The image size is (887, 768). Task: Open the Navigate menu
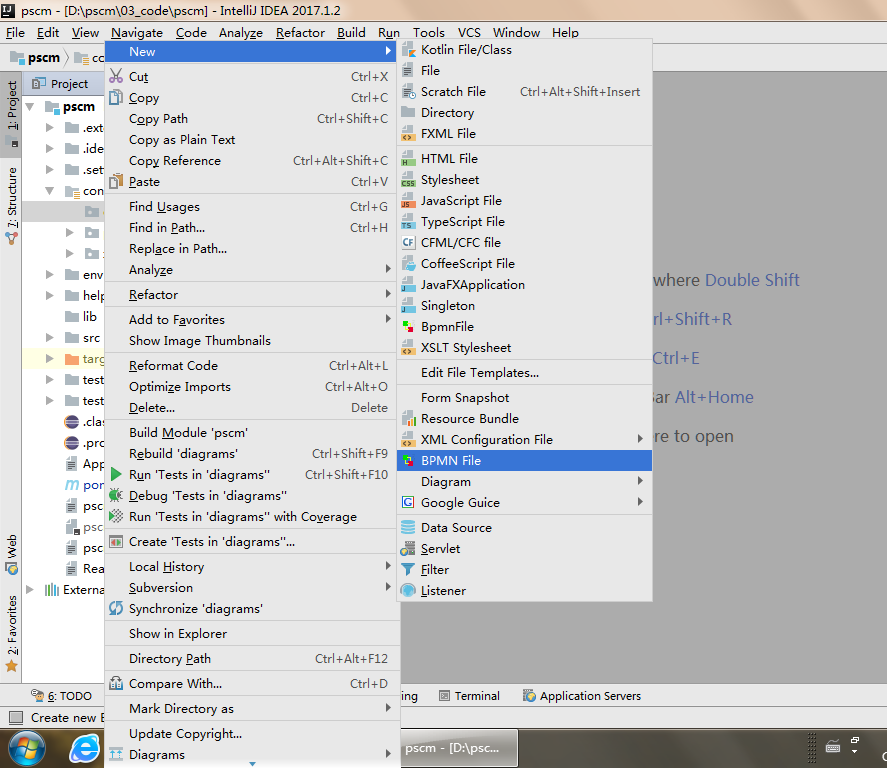(137, 33)
